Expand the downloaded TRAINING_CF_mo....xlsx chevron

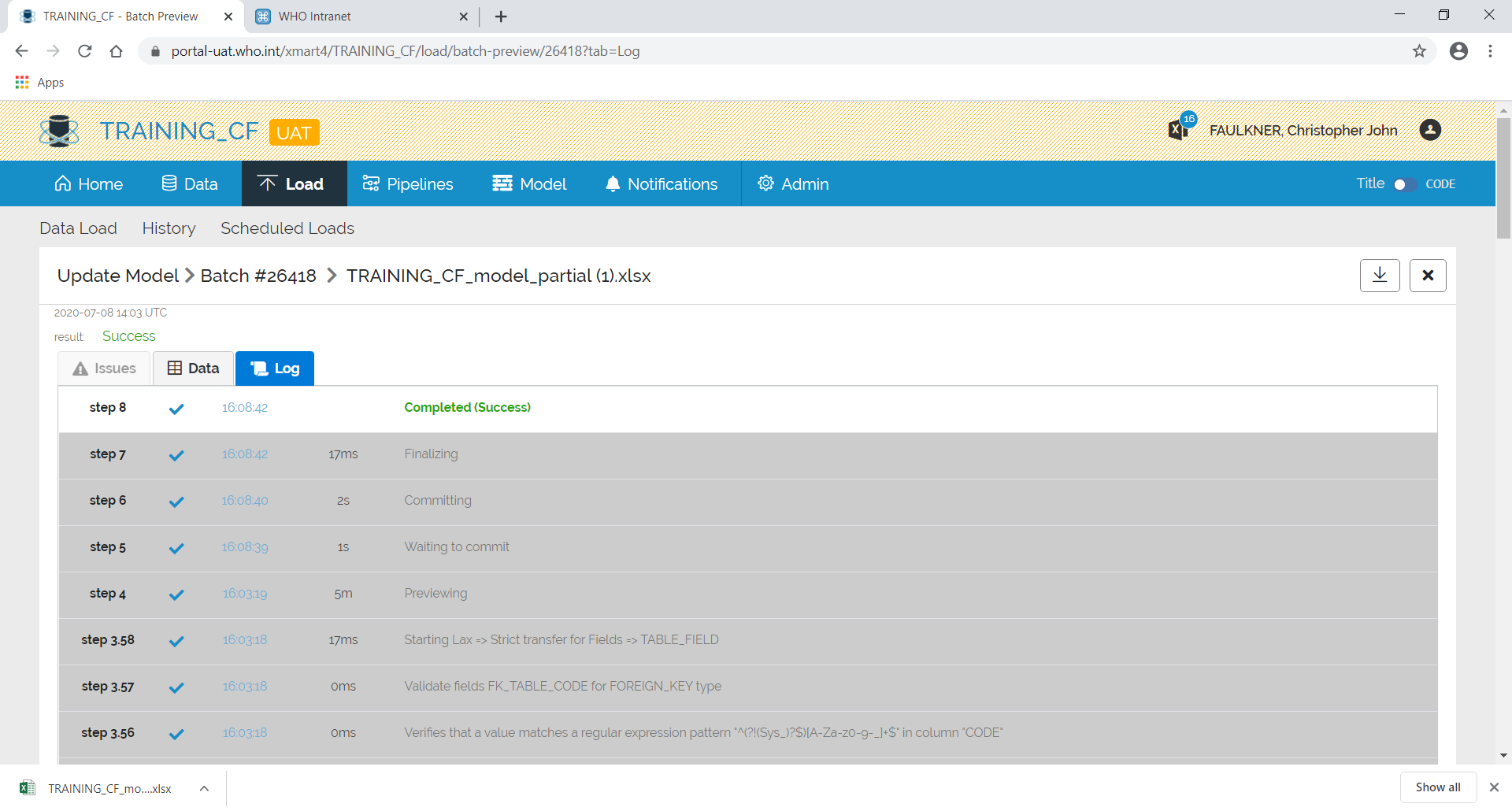click(x=204, y=787)
